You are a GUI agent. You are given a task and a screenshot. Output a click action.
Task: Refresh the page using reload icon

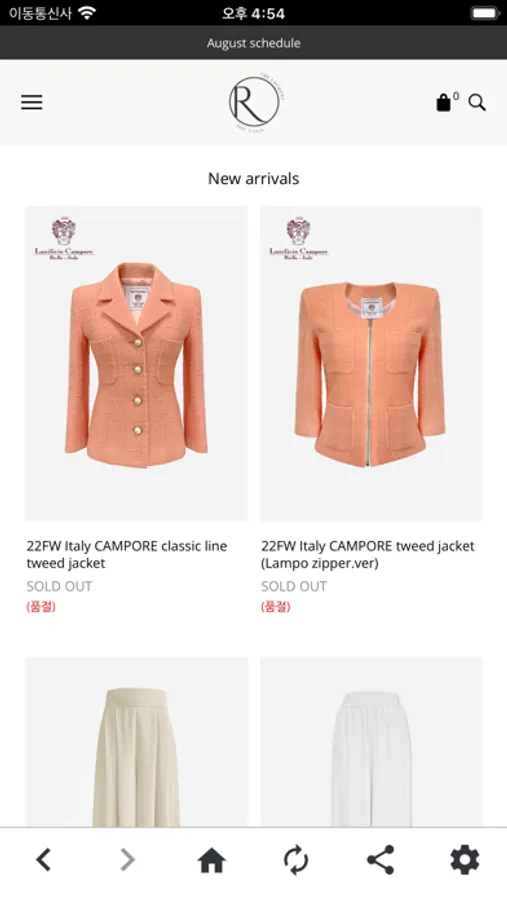296,860
